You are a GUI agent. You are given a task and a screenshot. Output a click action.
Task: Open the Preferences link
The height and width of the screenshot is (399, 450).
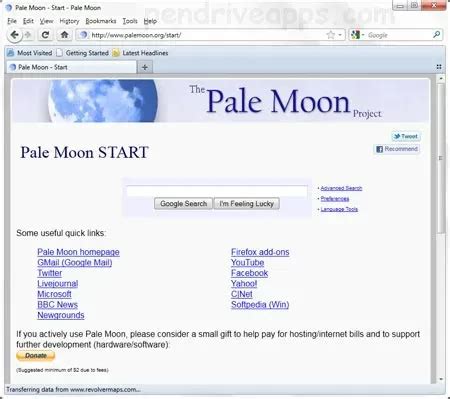click(335, 199)
